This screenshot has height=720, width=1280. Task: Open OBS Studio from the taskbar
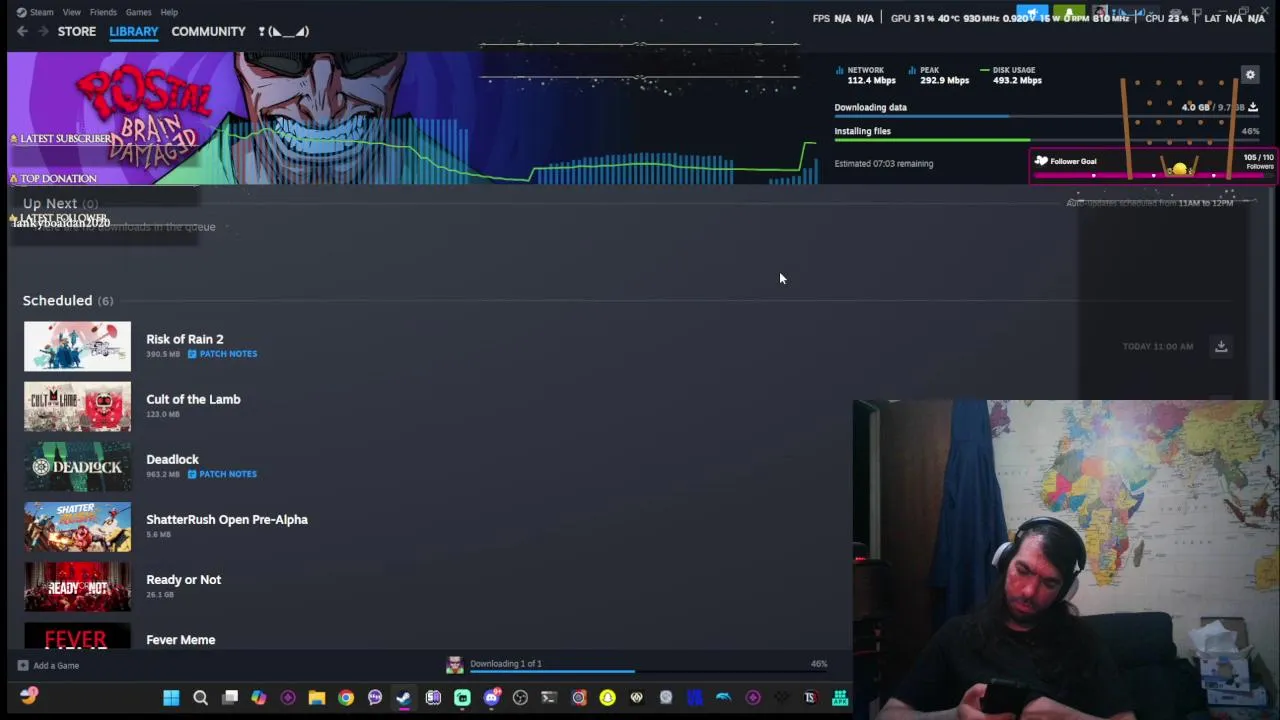520,698
